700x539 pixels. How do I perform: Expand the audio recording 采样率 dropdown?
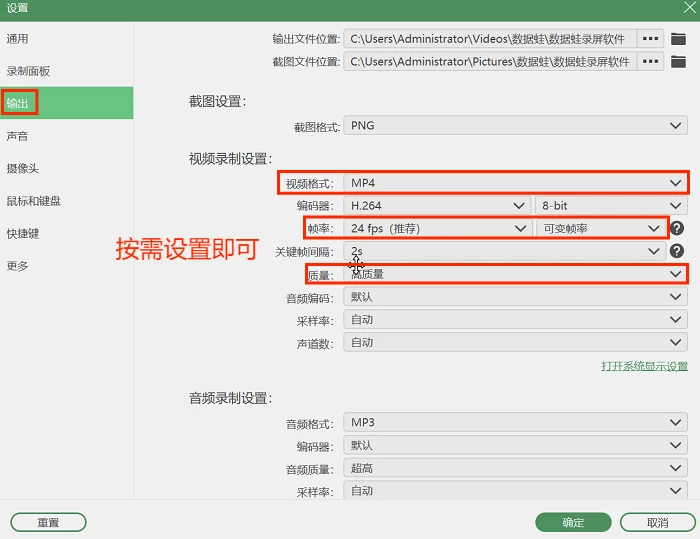(515, 490)
